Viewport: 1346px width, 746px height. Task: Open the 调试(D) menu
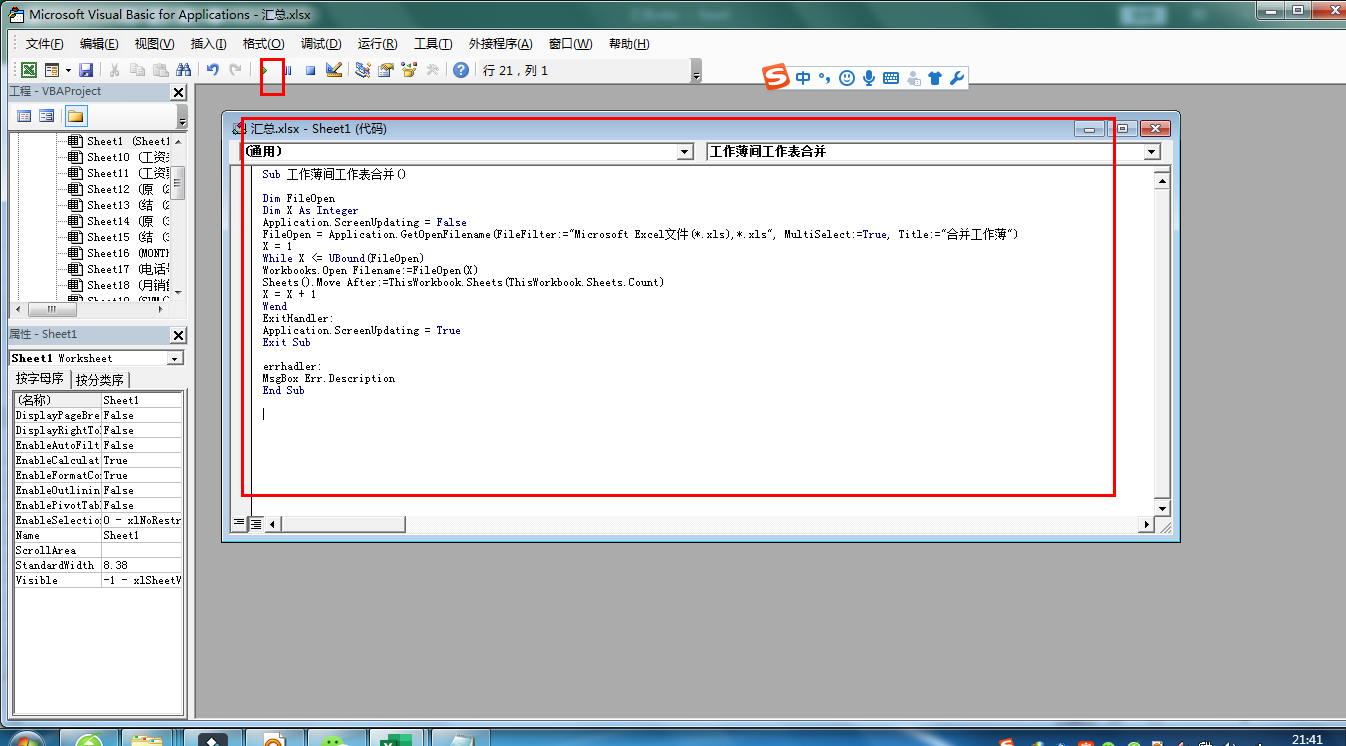point(321,44)
